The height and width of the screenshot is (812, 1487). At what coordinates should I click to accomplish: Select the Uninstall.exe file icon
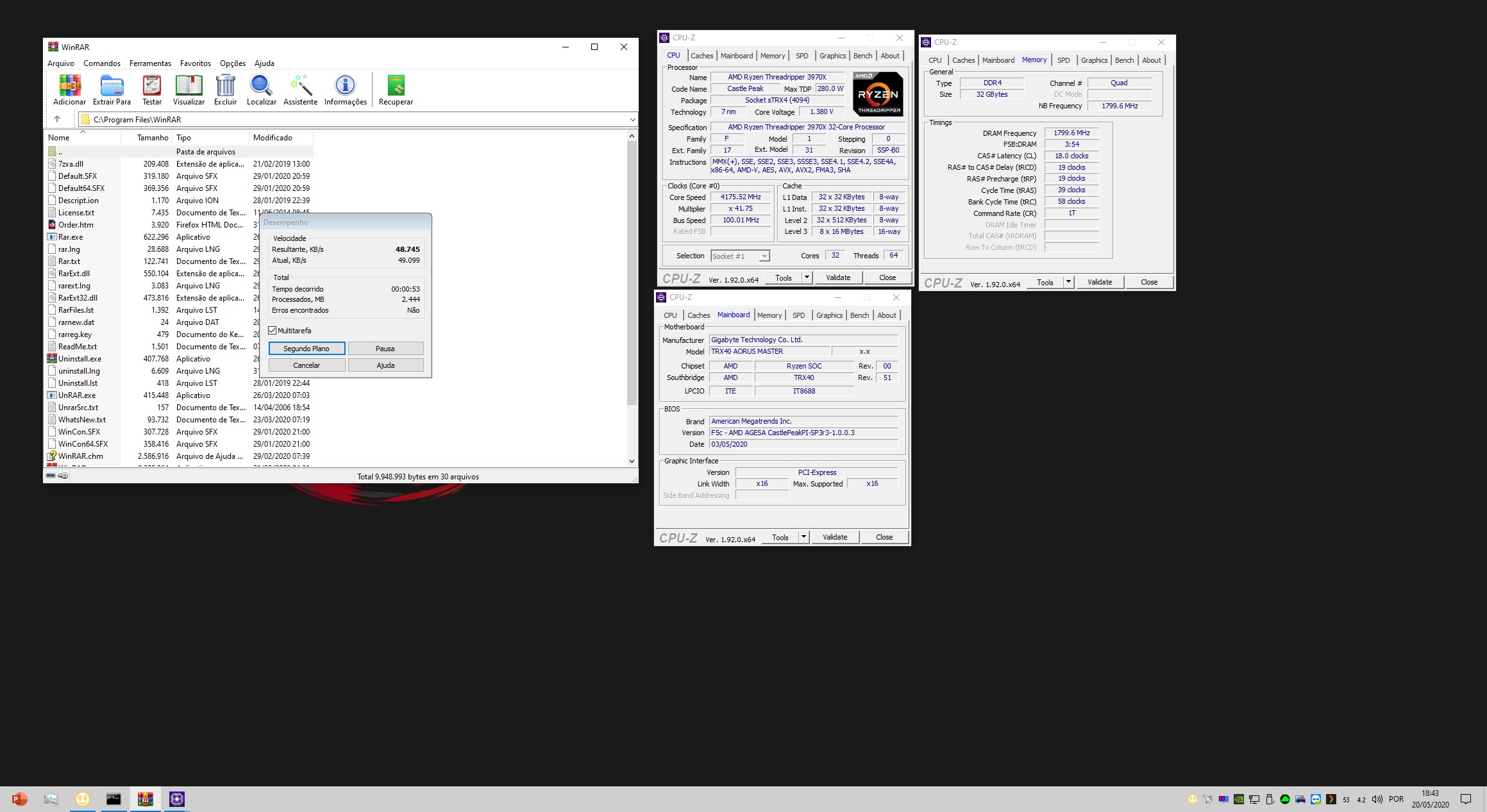52,359
